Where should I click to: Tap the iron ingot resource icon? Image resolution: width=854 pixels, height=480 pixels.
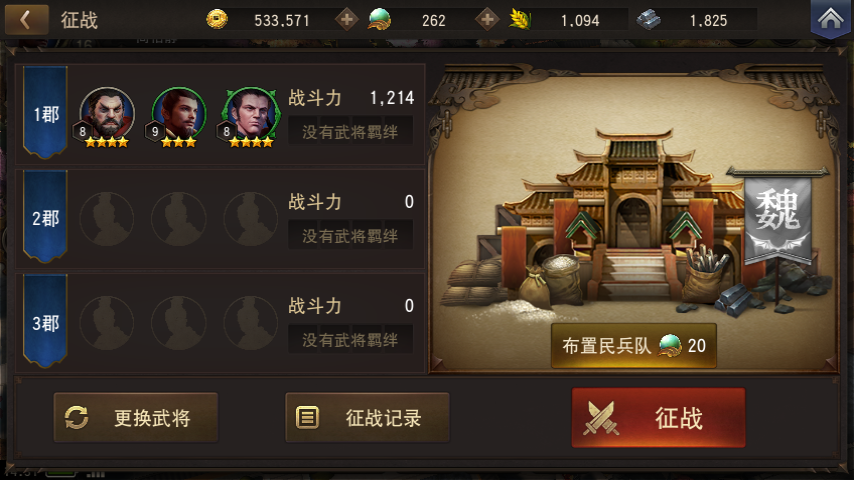point(649,20)
